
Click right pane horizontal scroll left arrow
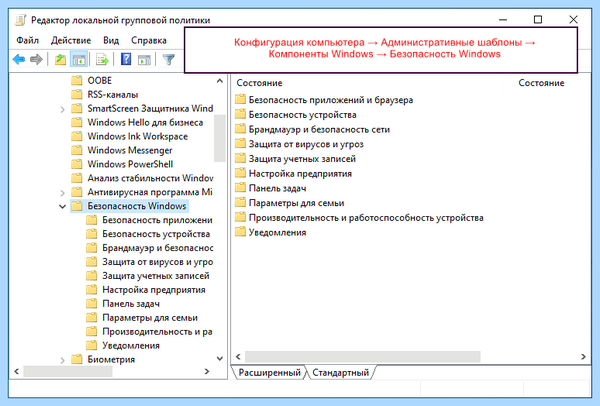[x=238, y=357]
